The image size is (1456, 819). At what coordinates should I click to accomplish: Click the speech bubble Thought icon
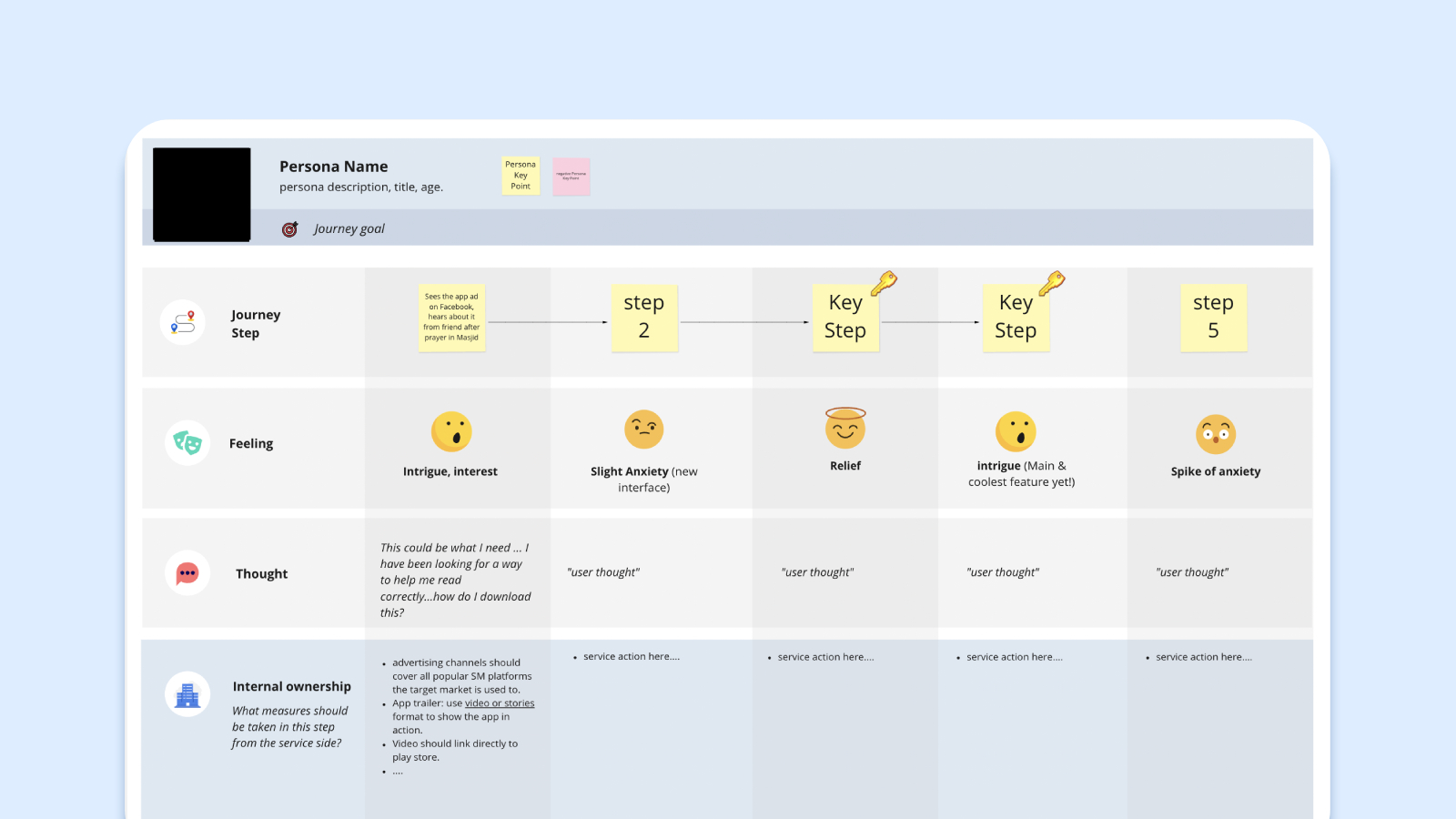187,573
